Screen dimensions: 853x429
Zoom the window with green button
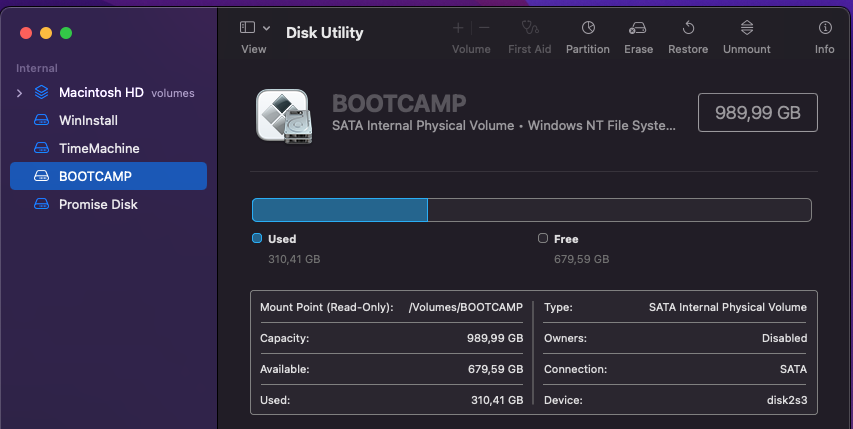[x=66, y=33]
